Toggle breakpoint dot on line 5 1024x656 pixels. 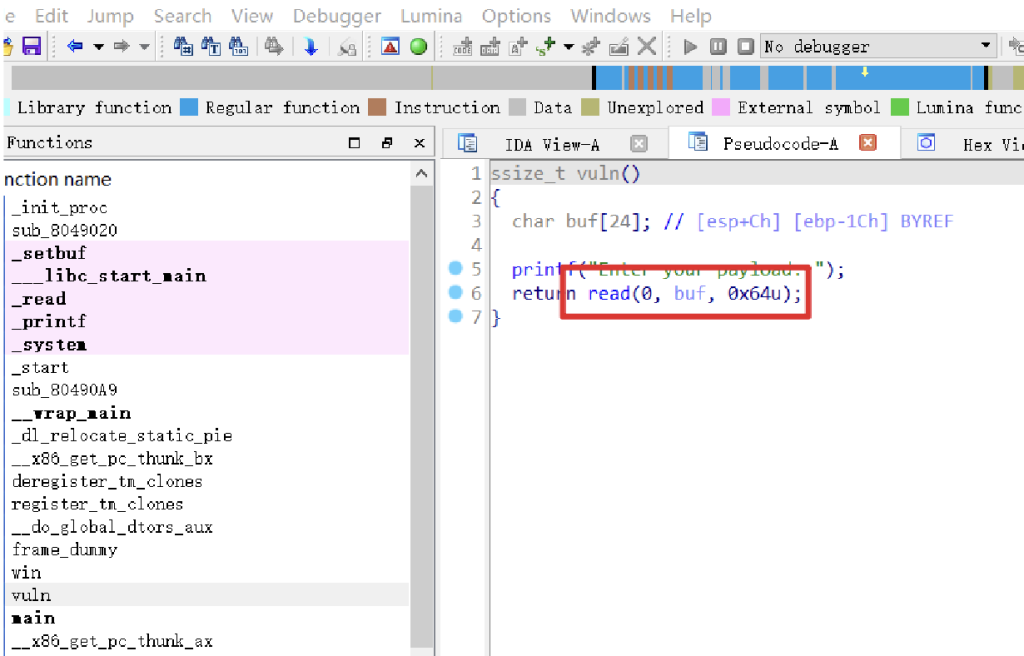click(x=457, y=269)
